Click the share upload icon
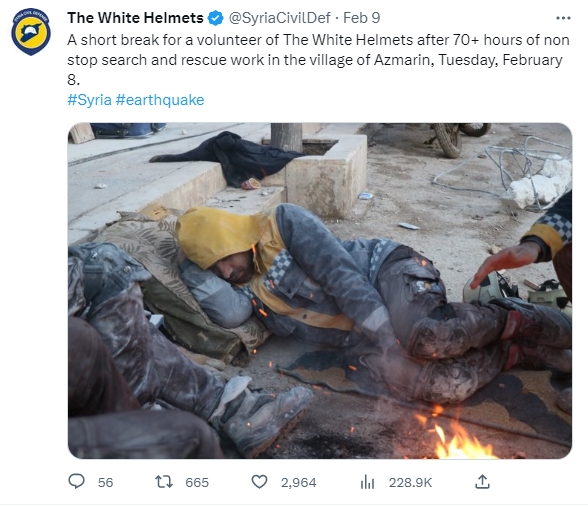This screenshot has height=506, width=588. click(x=483, y=482)
